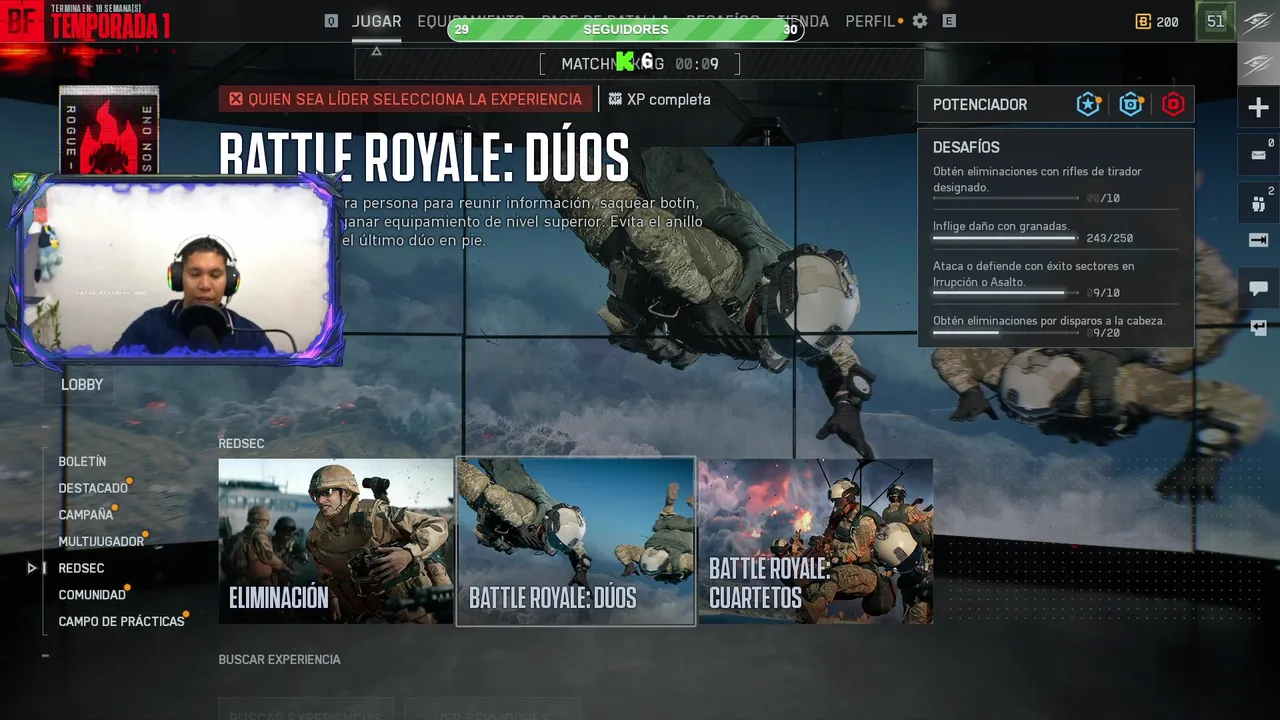
Task: Select the second squad member emblem below it
Action: (x=1258, y=63)
